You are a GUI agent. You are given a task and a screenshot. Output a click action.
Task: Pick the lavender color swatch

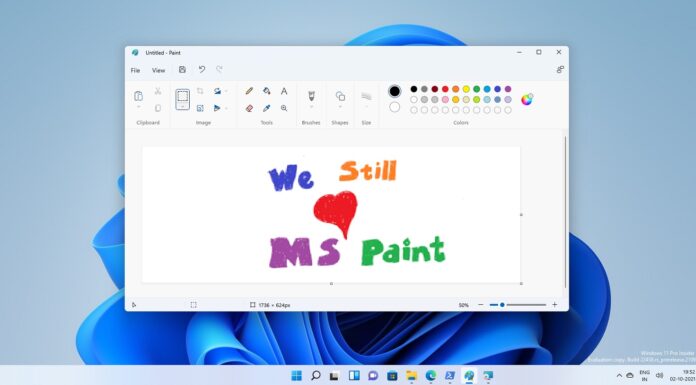pyautogui.click(x=508, y=99)
